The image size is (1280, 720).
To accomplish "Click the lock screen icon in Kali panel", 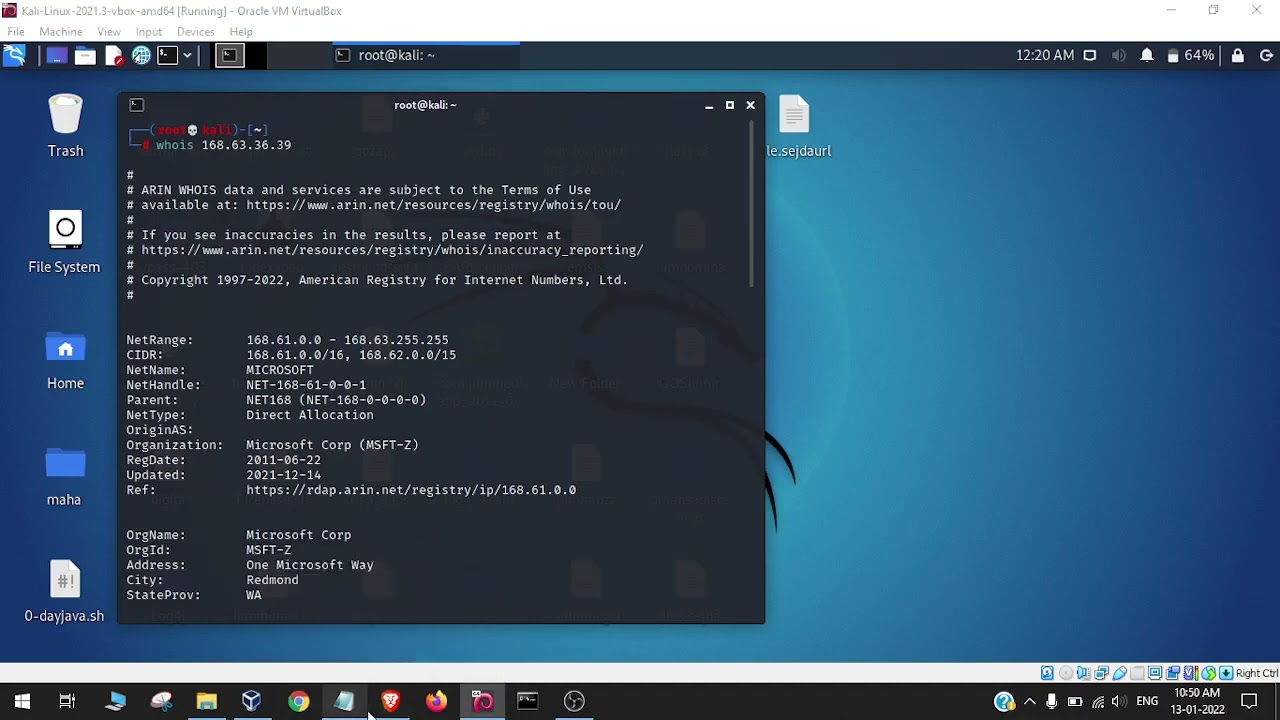I will click(x=1238, y=56).
